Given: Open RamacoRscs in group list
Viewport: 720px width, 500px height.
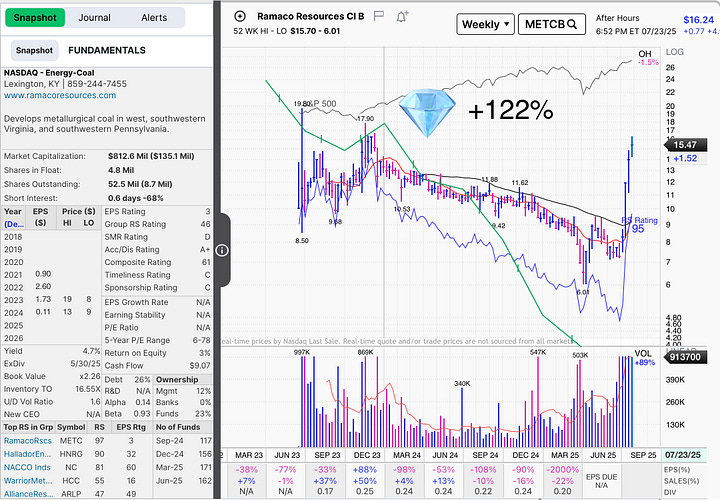Looking at the screenshot, I should pyautogui.click(x=28, y=441).
